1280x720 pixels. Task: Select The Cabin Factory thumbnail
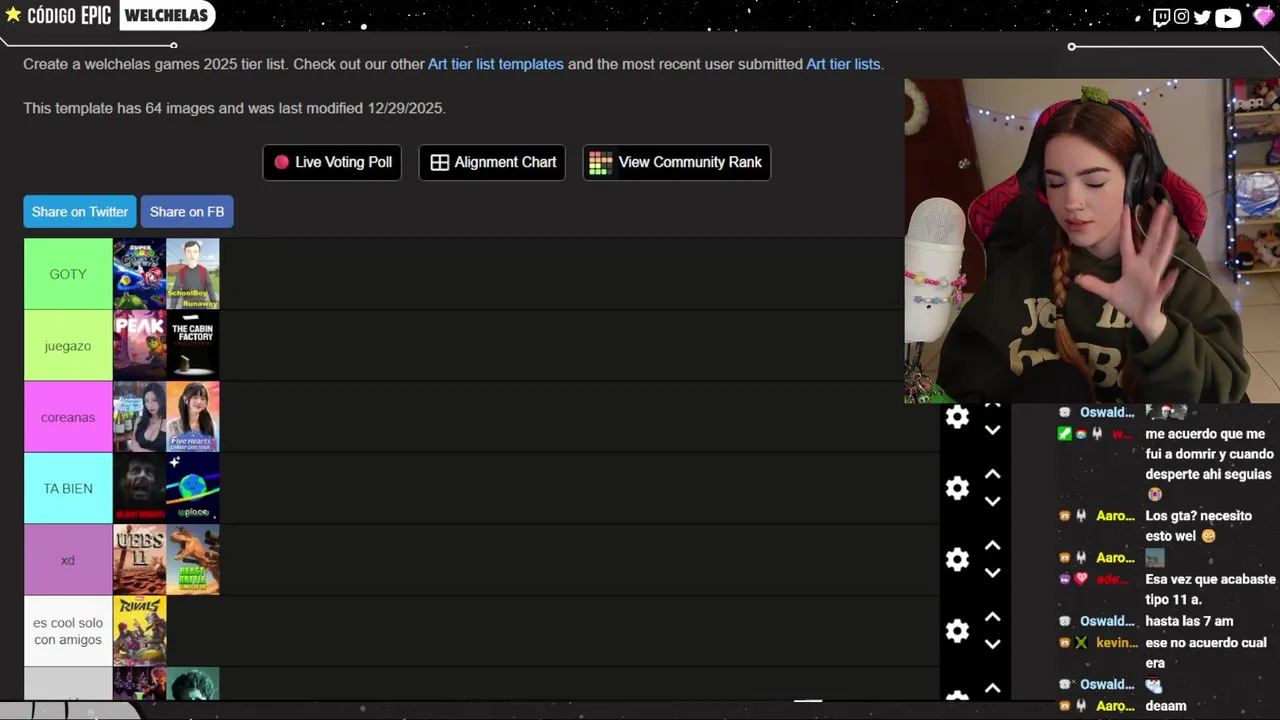(x=193, y=346)
